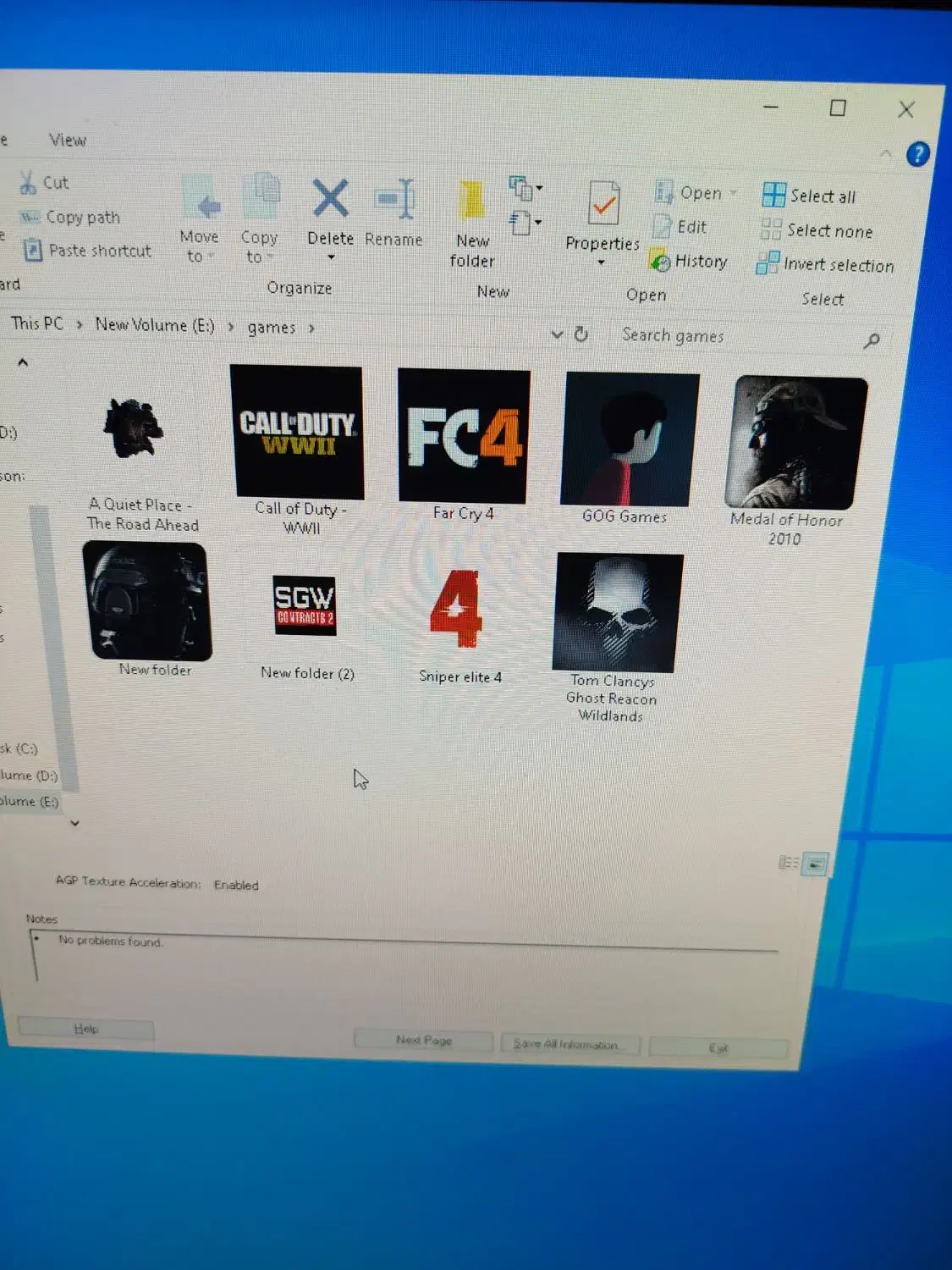Switch to the details view toggle
The width and height of the screenshot is (952, 1270).
click(x=789, y=863)
